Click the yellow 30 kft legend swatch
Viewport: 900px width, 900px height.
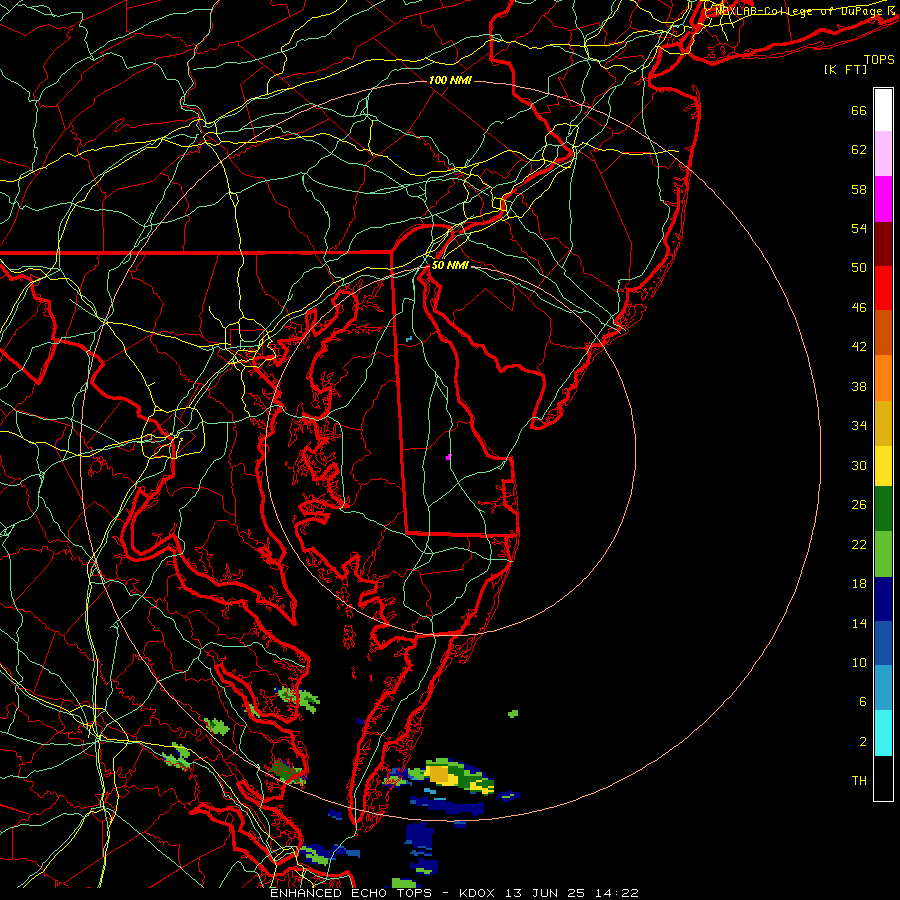coord(883,465)
